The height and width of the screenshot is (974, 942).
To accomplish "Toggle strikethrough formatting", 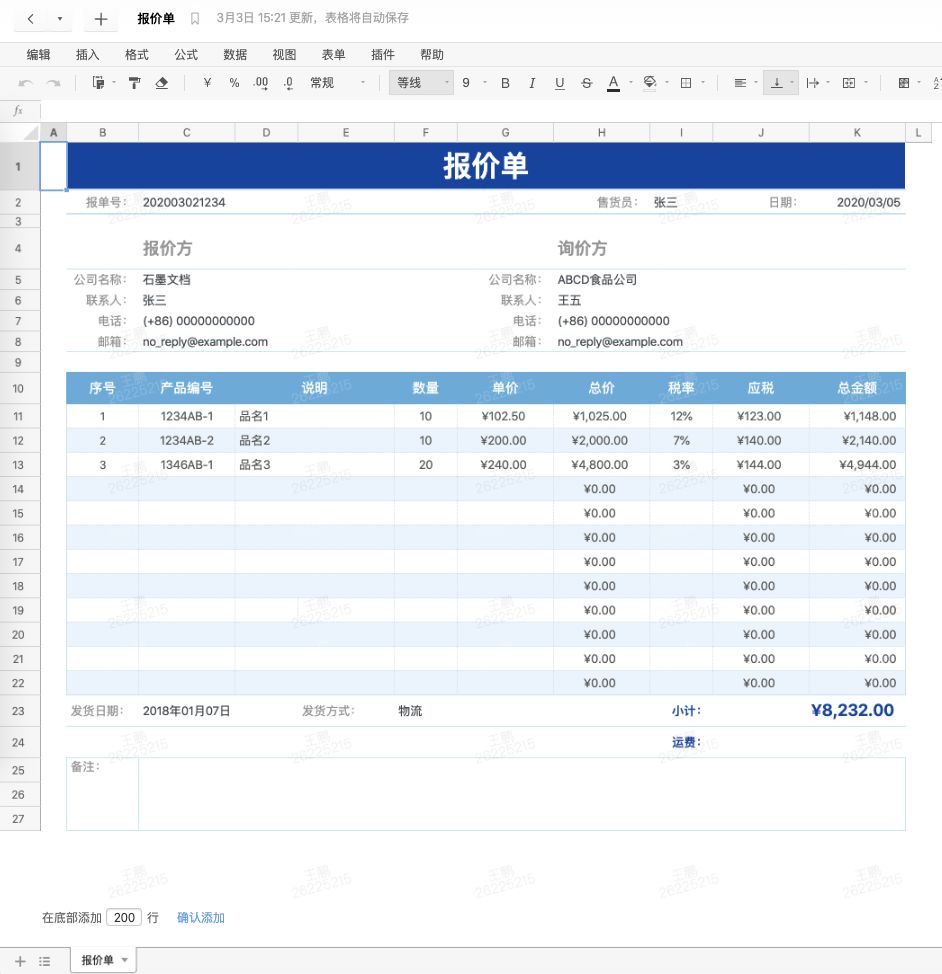I will click(x=586, y=83).
